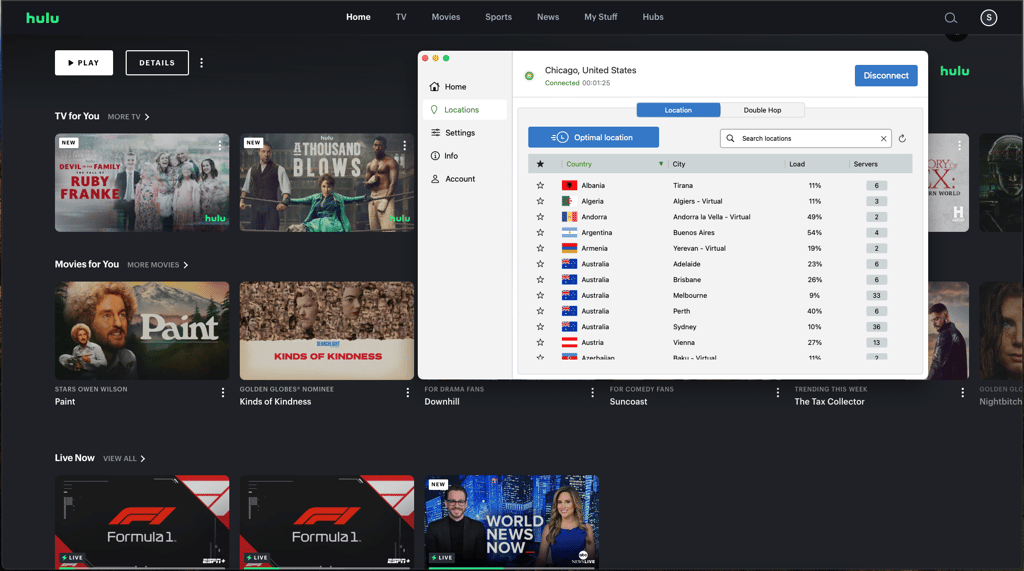This screenshot has height=571, width=1024.
Task: Click the Disconnect button
Action: point(886,76)
